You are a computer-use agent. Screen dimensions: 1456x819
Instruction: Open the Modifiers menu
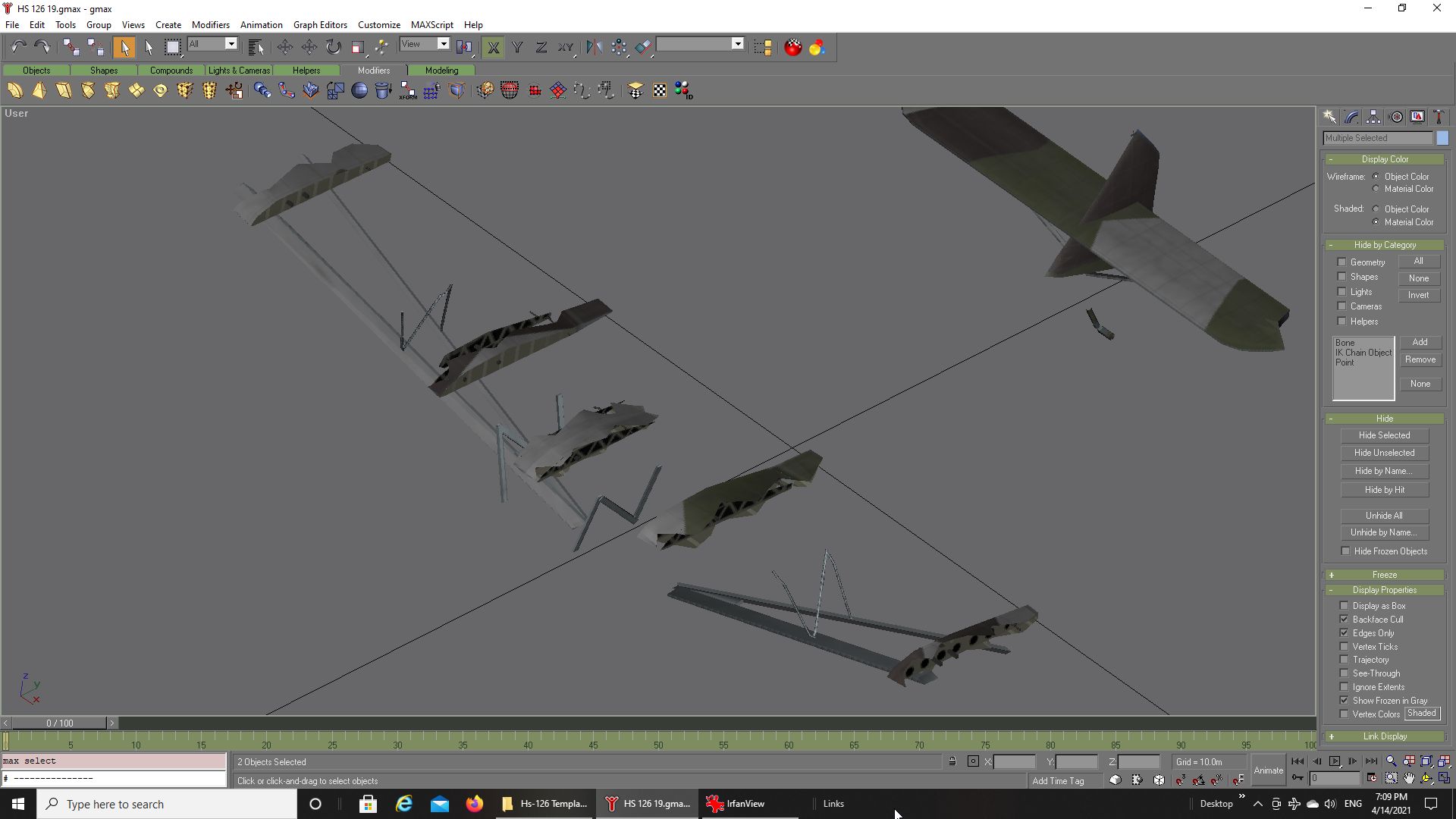coord(210,24)
